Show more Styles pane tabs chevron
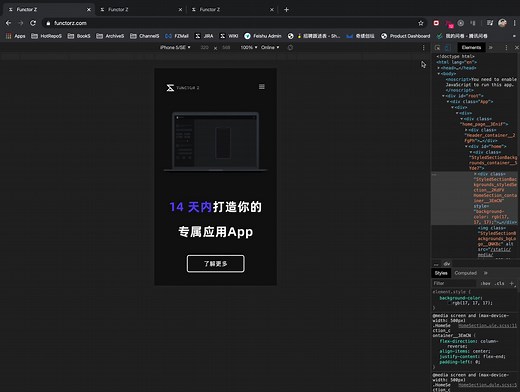520x392 pixels. (486, 273)
